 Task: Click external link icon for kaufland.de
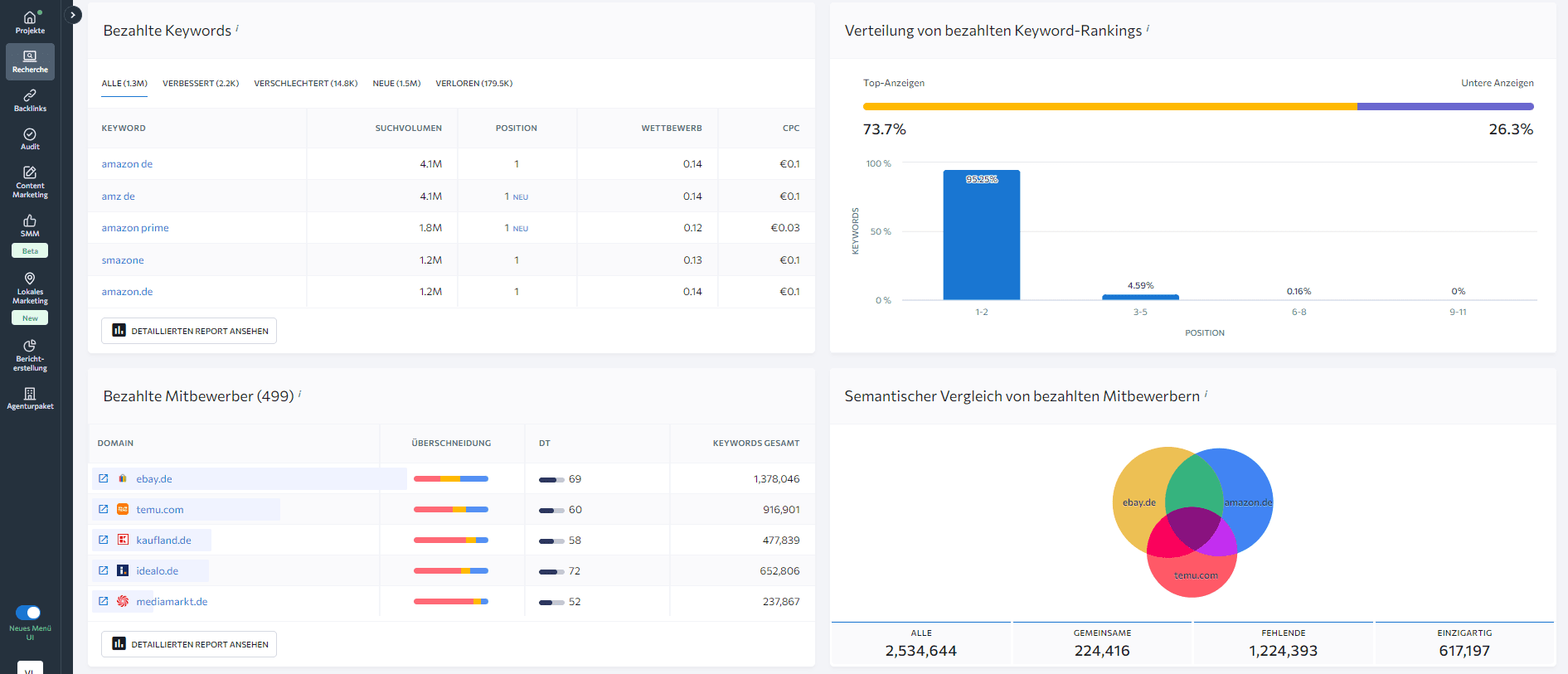(104, 540)
